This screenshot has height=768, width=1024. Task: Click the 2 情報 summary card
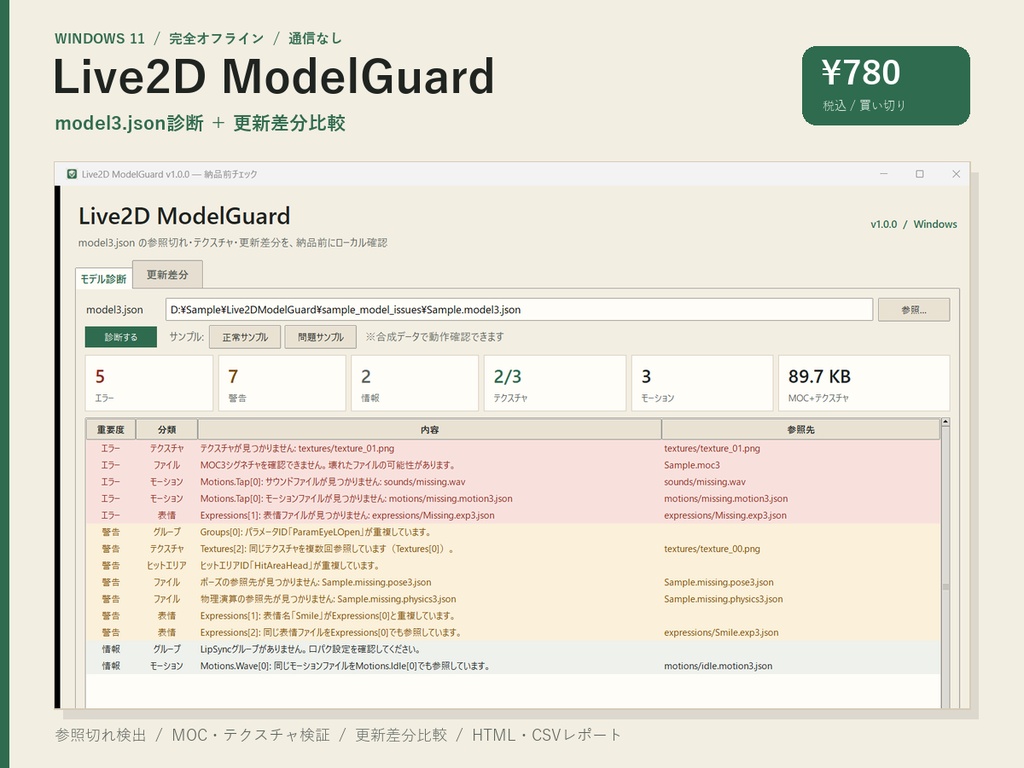415,383
